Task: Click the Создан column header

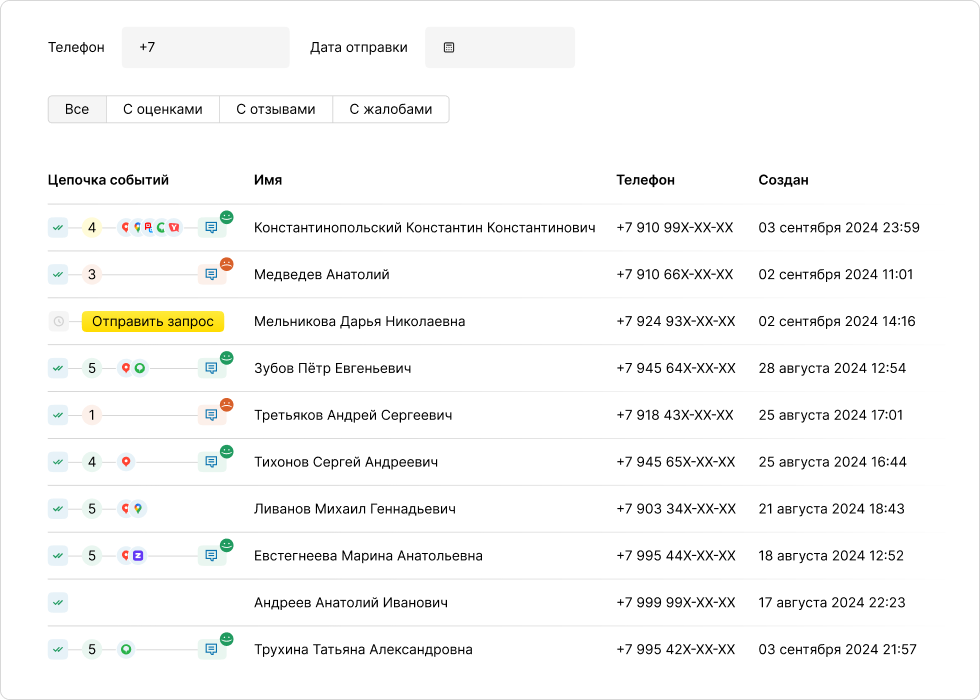Action: coord(783,180)
